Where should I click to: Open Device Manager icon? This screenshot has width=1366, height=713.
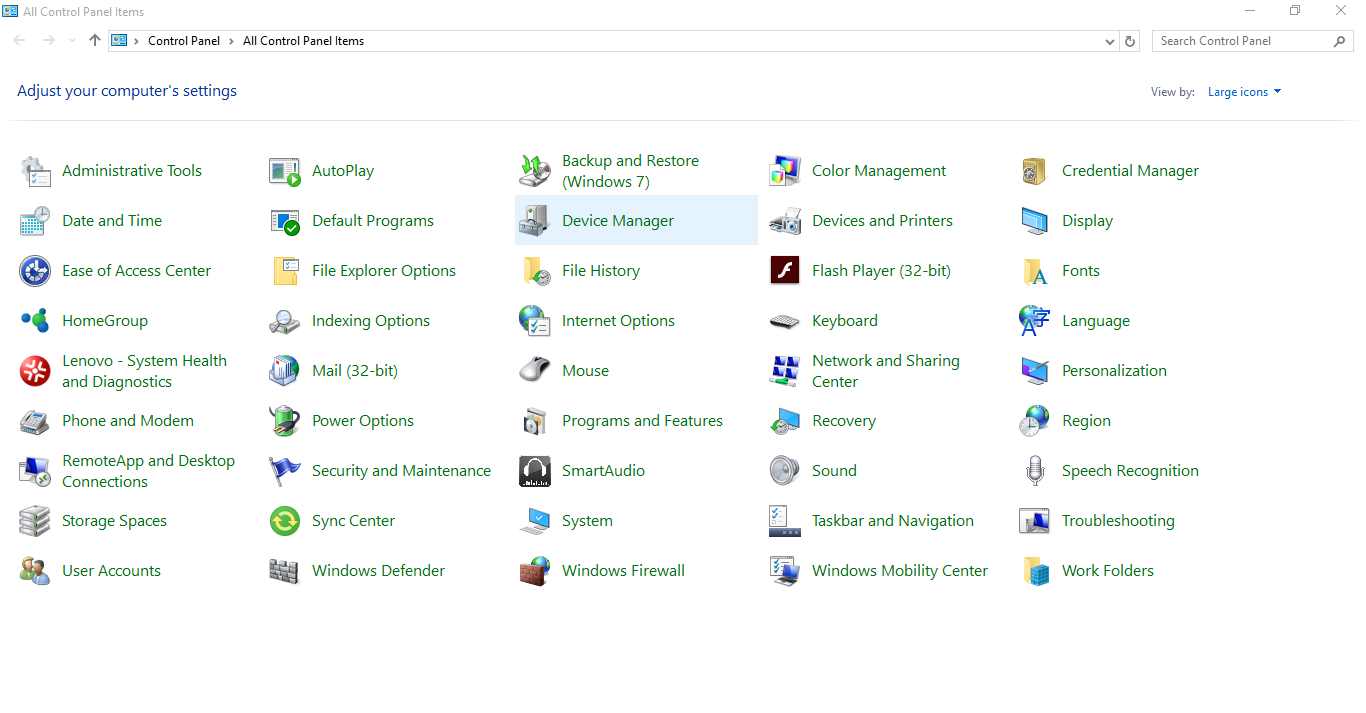tap(535, 221)
